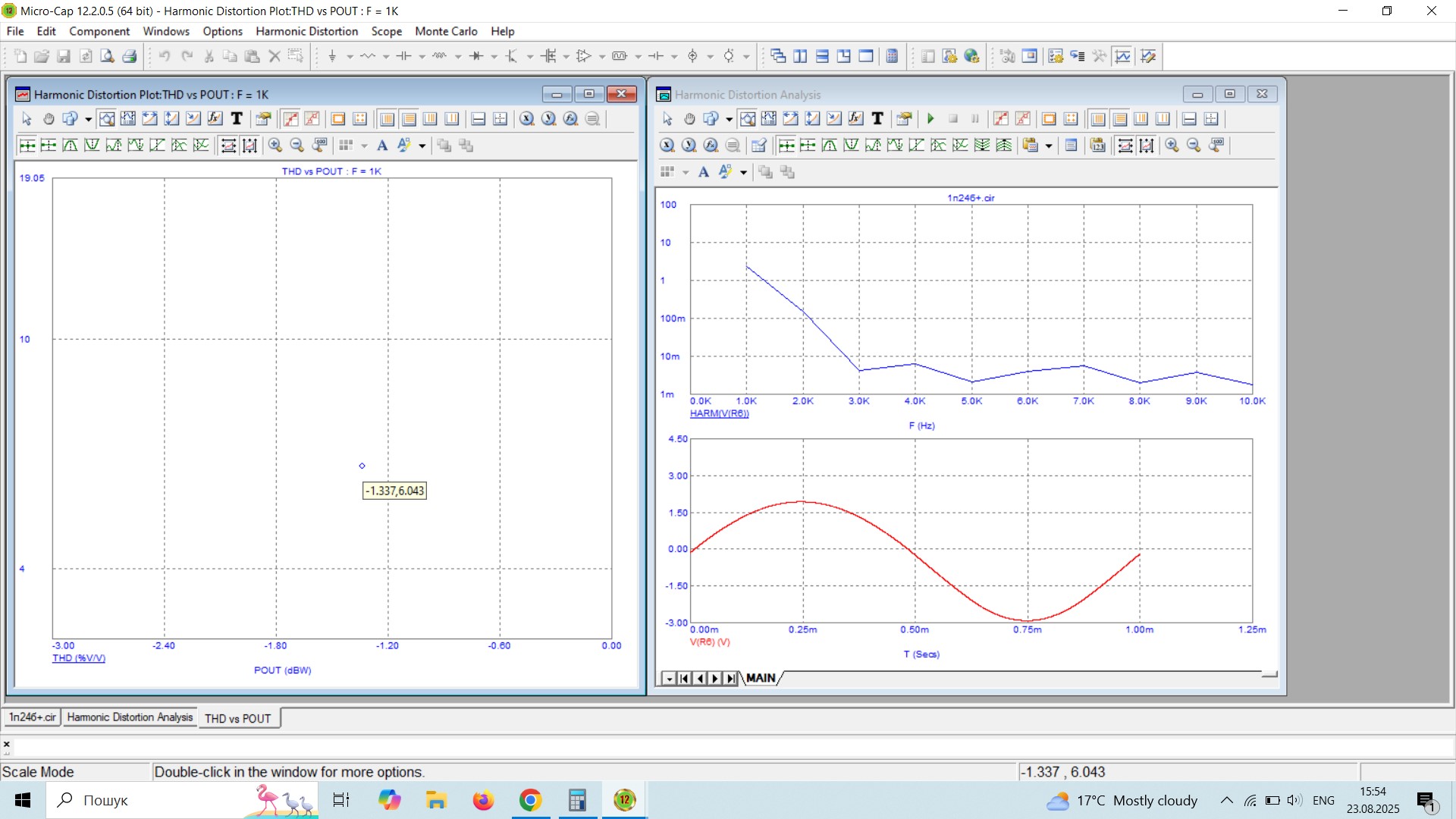Click the Zoom In magnifier in THD plot toolbar

(275, 146)
